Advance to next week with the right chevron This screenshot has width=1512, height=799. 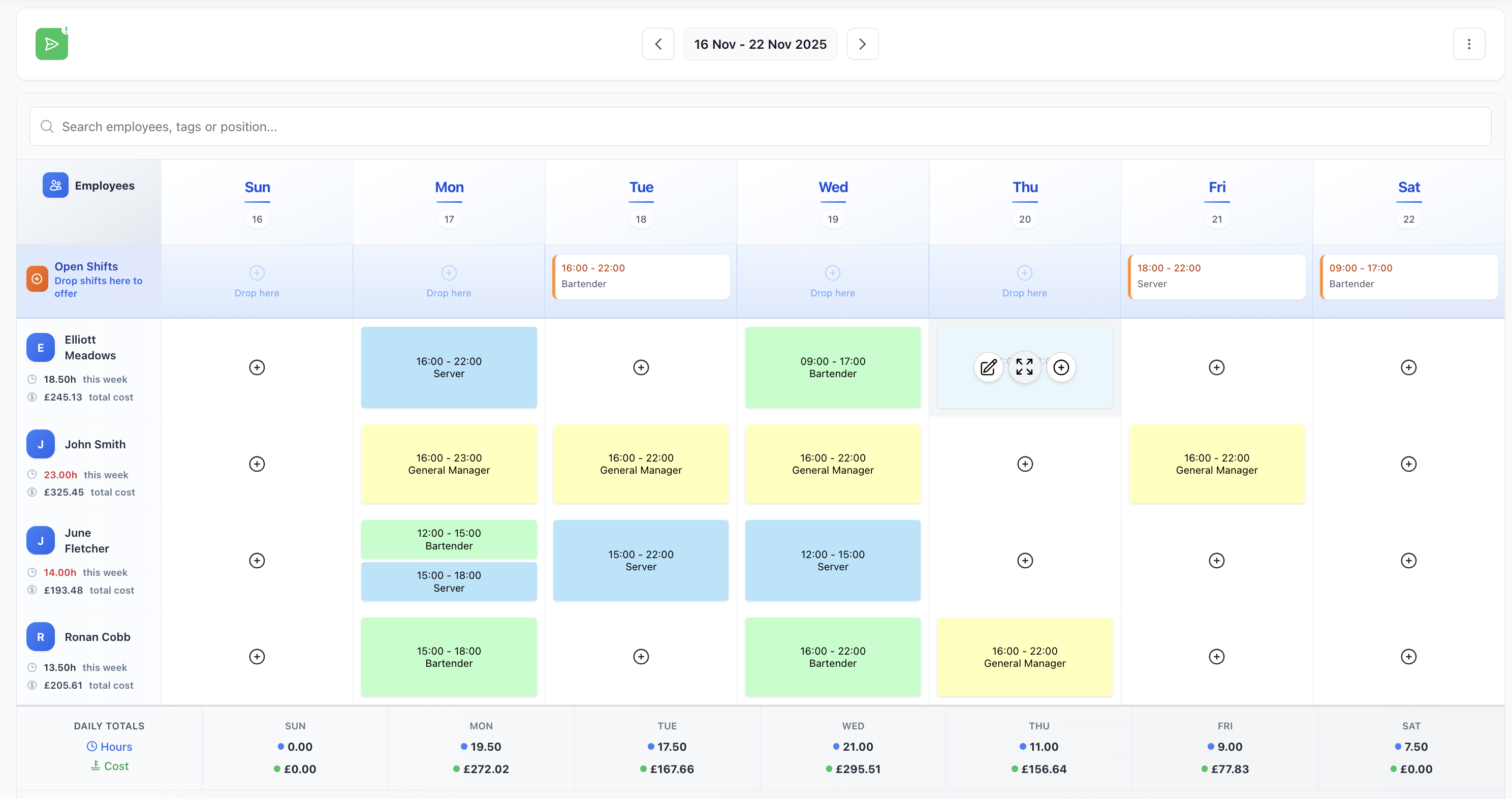pos(862,43)
